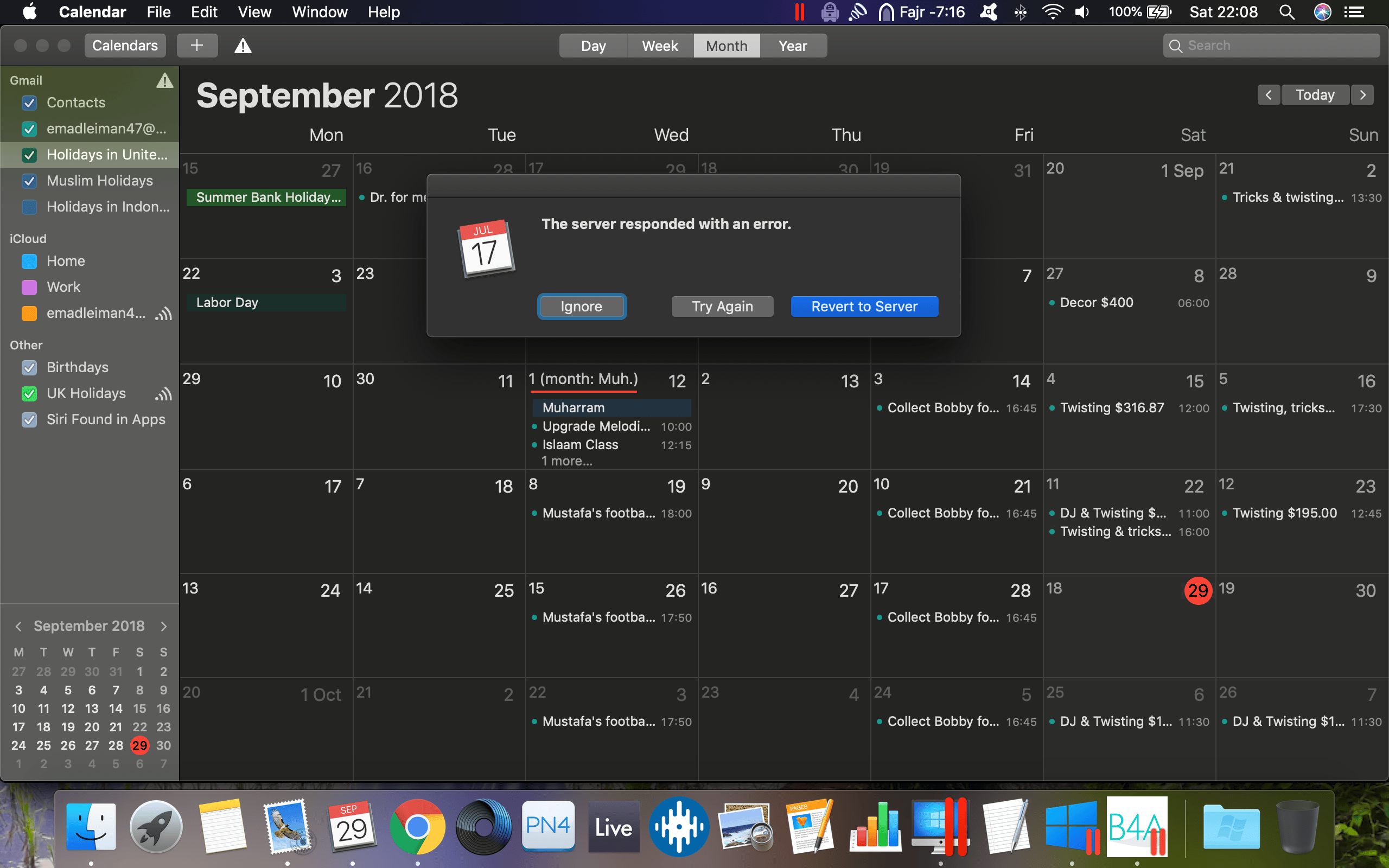The image size is (1389, 868).
Task: Open Pages app in the dock
Action: click(810, 827)
